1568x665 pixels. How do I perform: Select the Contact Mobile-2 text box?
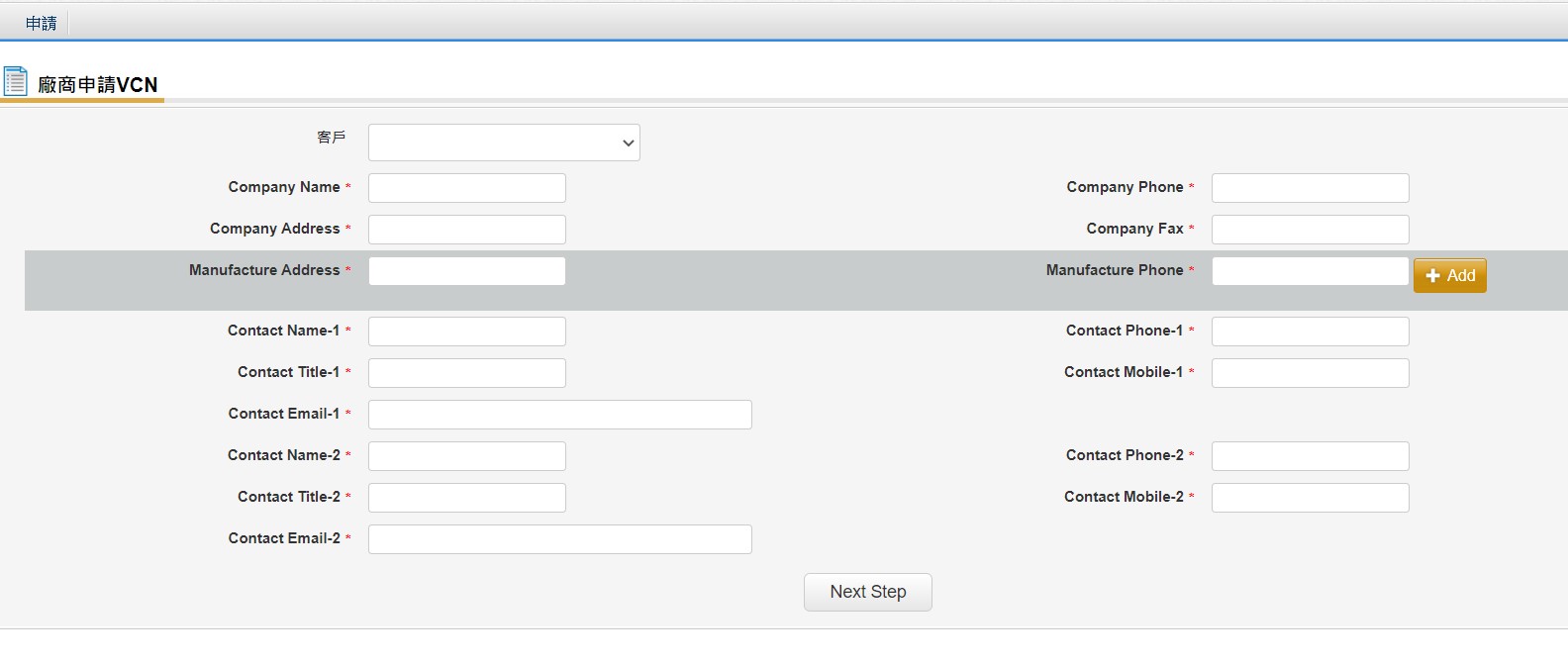(x=1310, y=498)
